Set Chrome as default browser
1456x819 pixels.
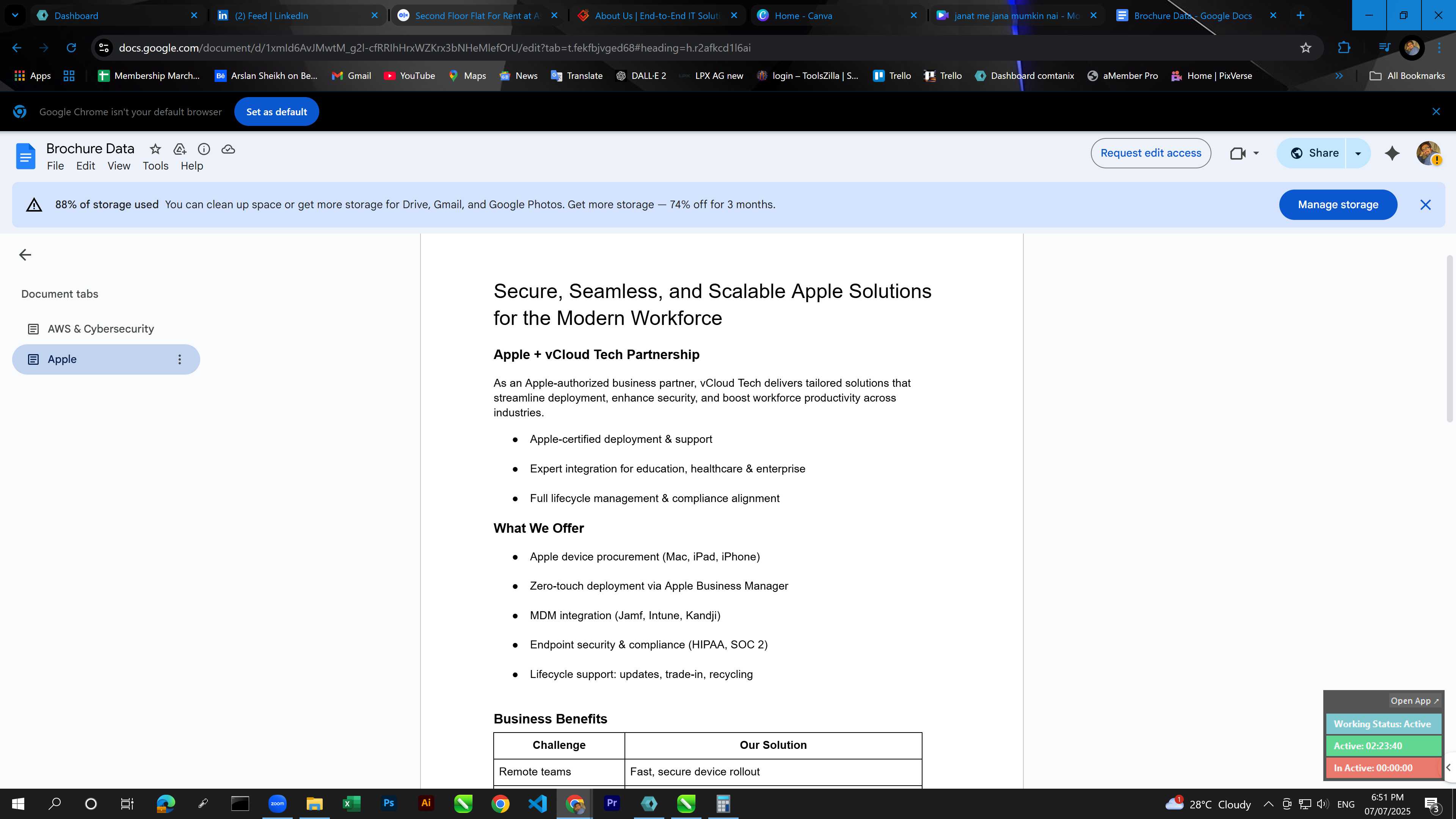pos(276,112)
